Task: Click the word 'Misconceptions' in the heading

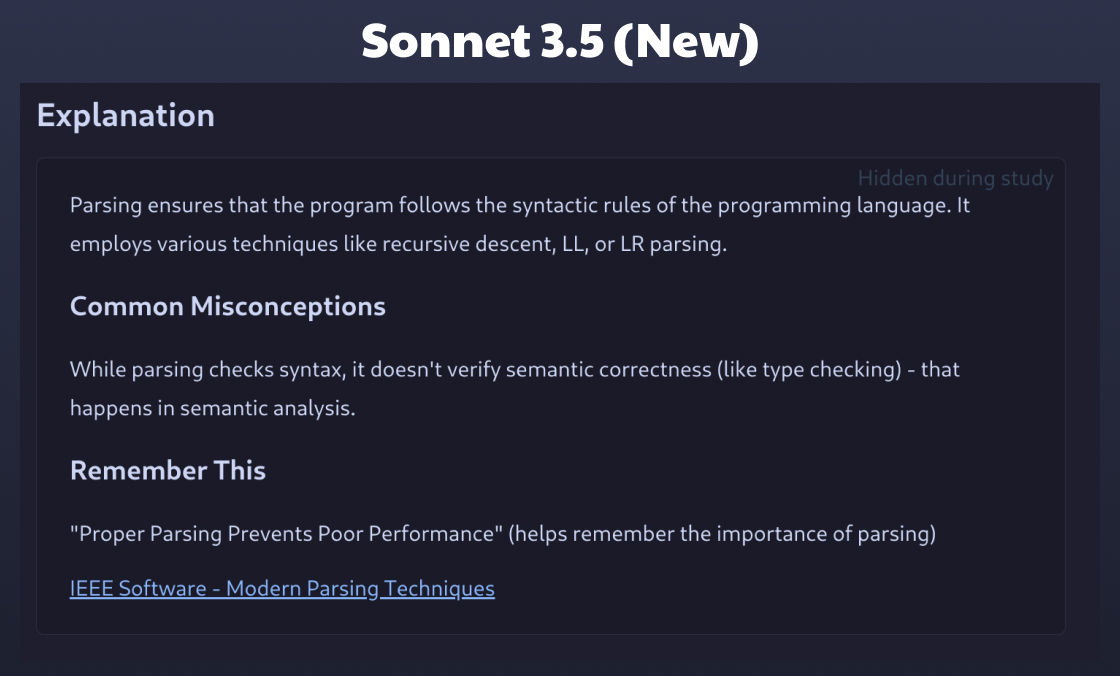Action: pyautogui.click(x=288, y=307)
